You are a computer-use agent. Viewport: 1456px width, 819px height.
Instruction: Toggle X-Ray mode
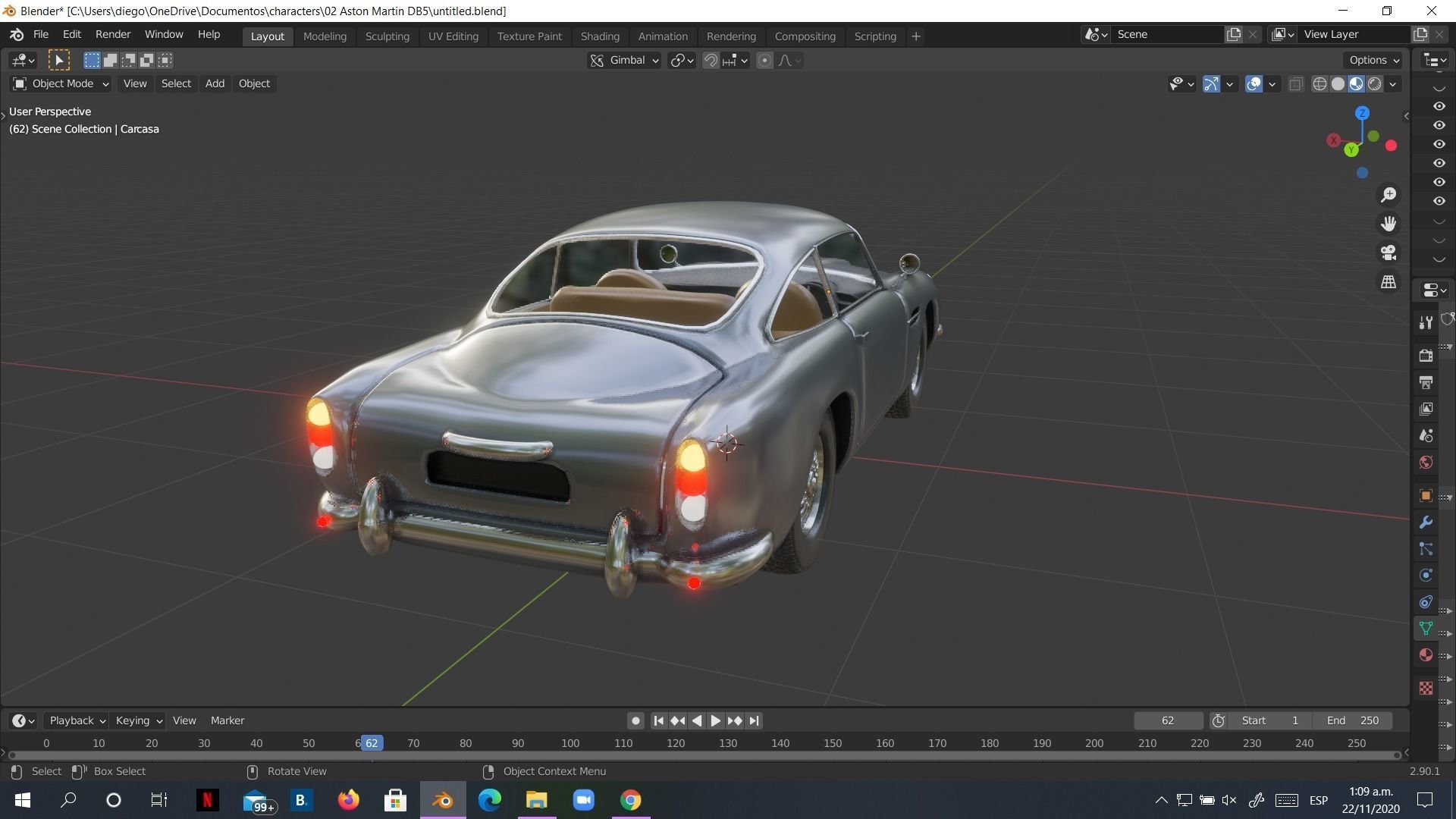1296,83
